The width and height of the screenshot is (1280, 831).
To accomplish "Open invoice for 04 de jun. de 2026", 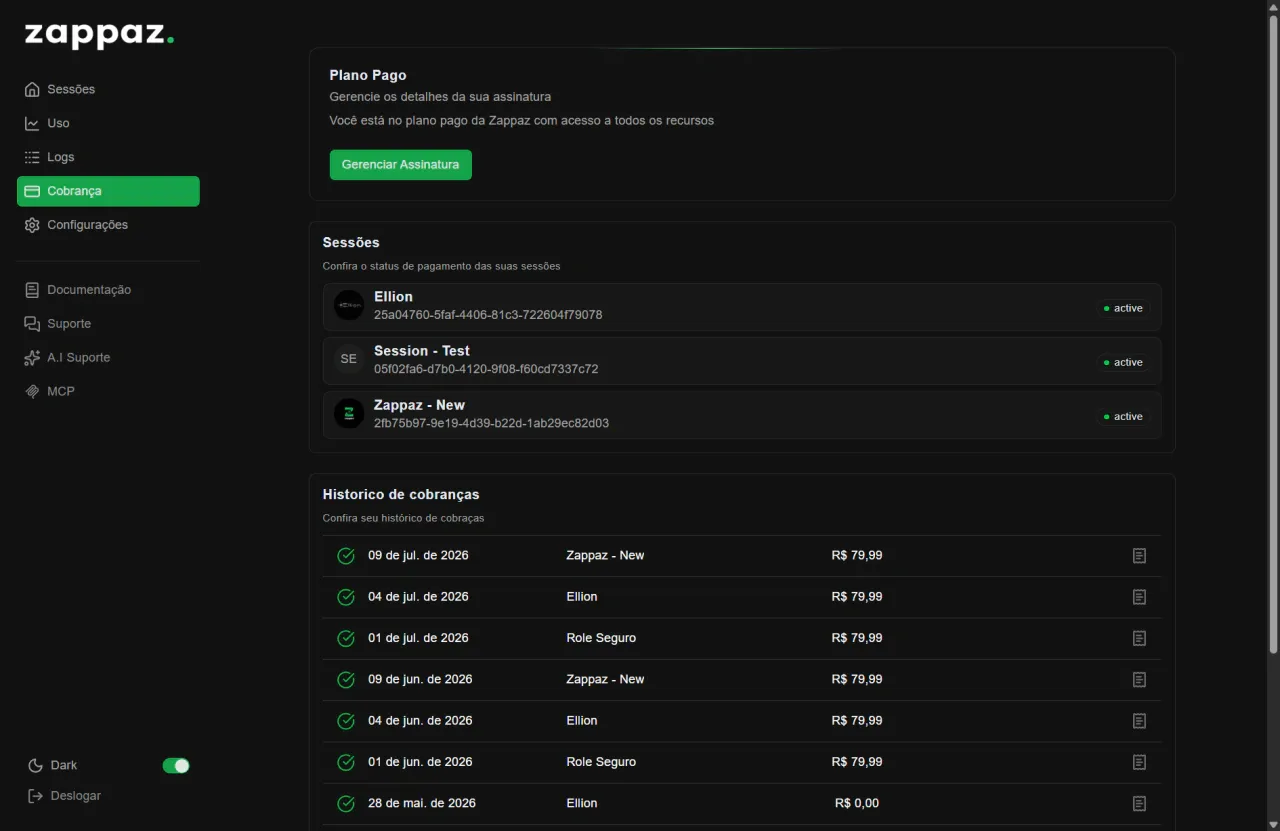I will tap(1139, 721).
